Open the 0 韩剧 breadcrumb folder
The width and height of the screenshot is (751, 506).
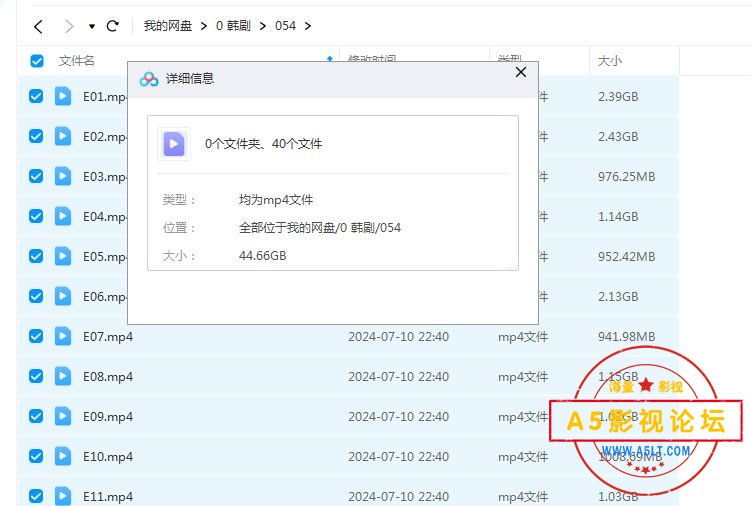click(x=233, y=26)
